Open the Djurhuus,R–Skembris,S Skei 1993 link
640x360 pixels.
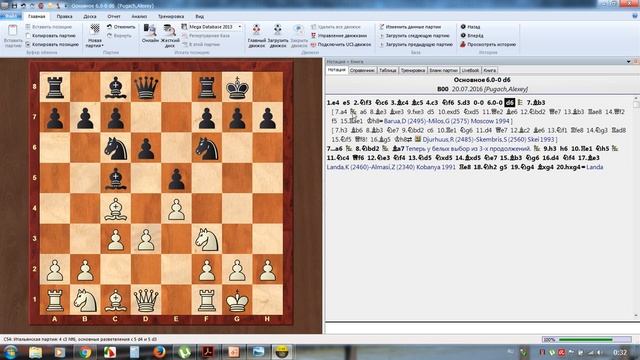(x=489, y=140)
